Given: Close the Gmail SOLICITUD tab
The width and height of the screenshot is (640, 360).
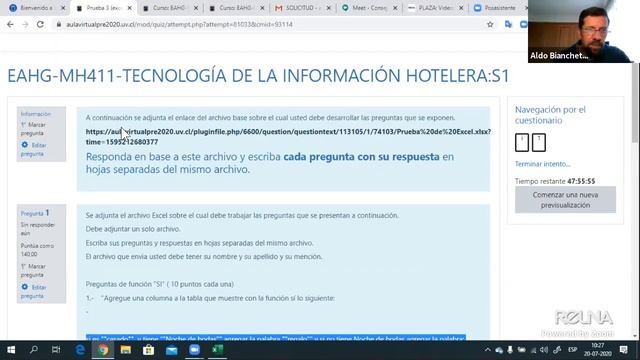Looking at the screenshot, I should (x=329, y=8).
